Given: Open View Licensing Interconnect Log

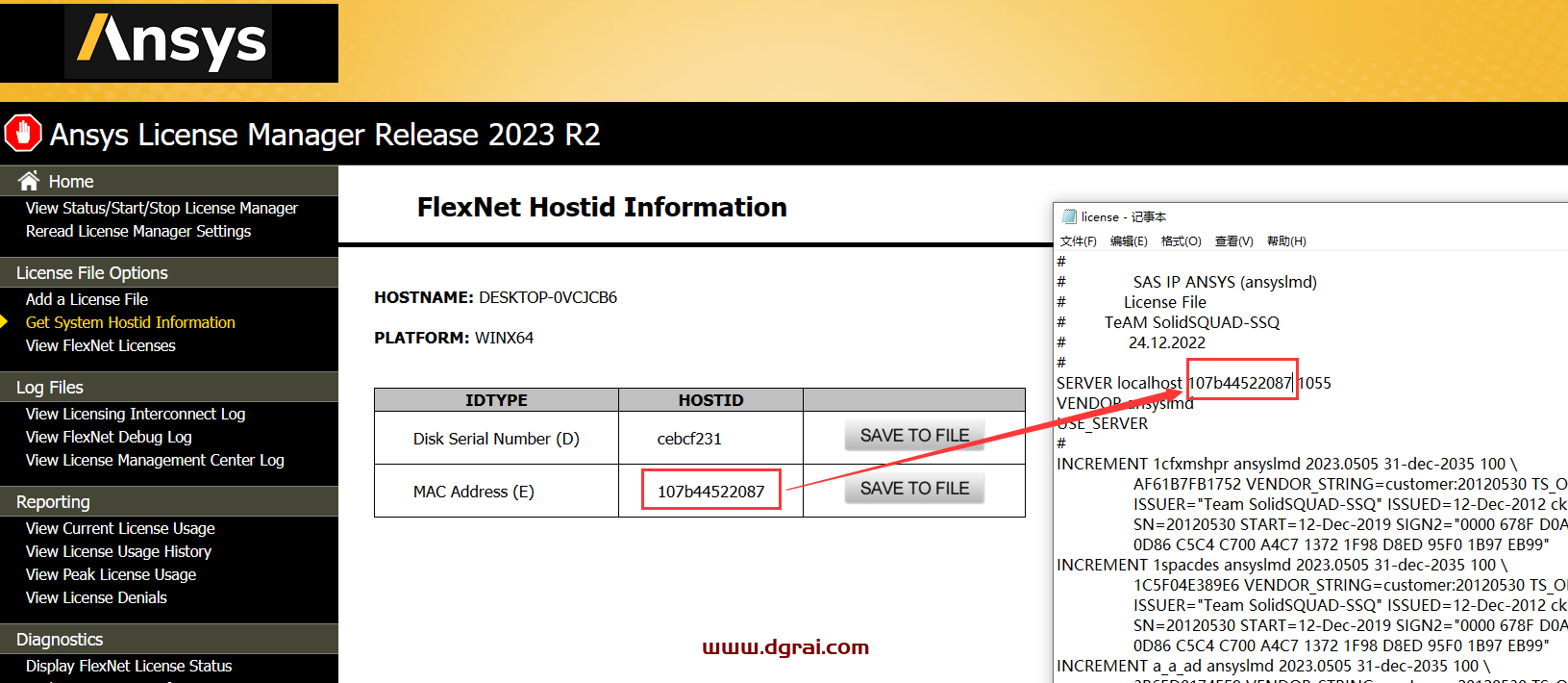Looking at the screenshot, I should pos(136,414).
